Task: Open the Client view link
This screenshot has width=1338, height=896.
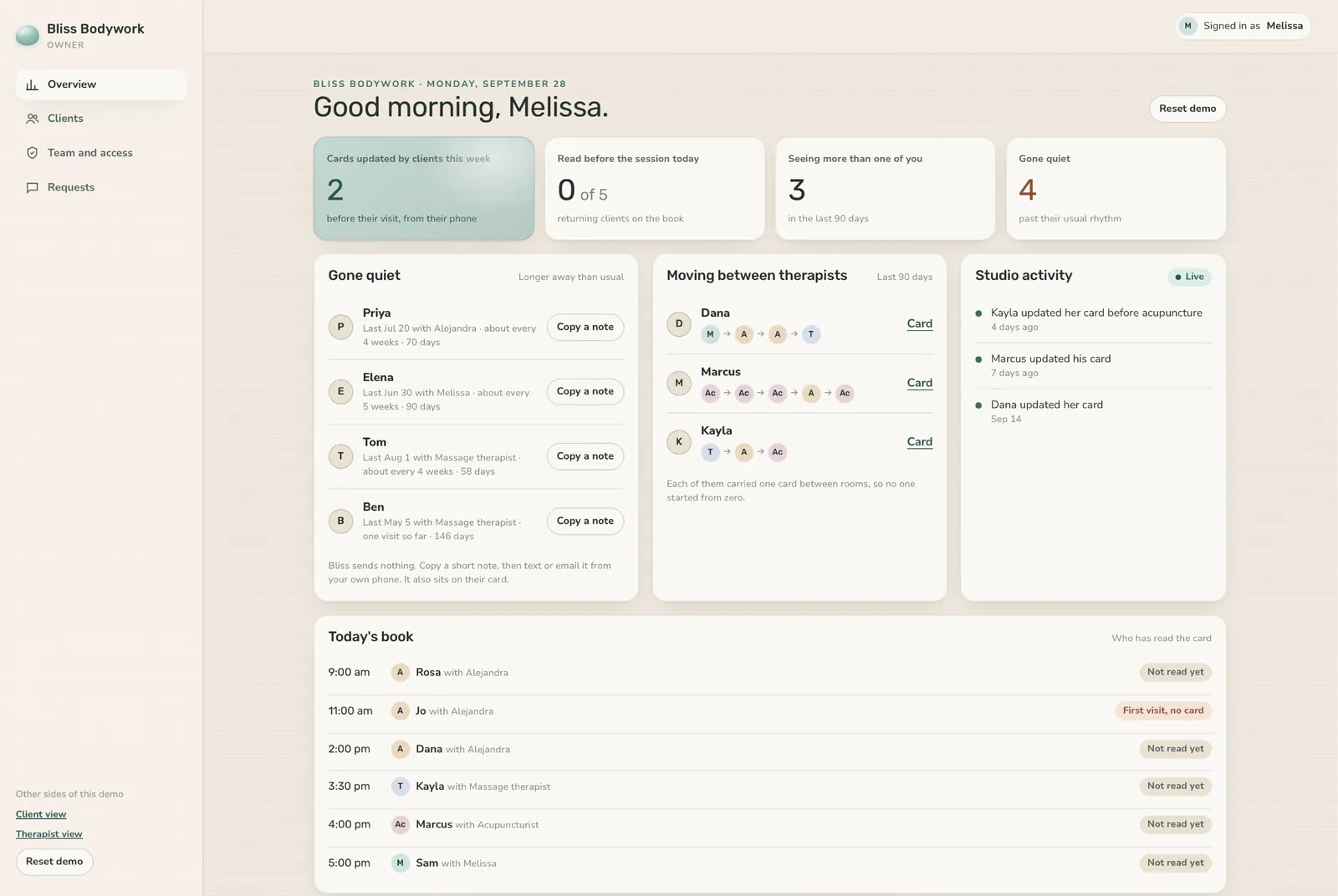Action: (41, 814)
